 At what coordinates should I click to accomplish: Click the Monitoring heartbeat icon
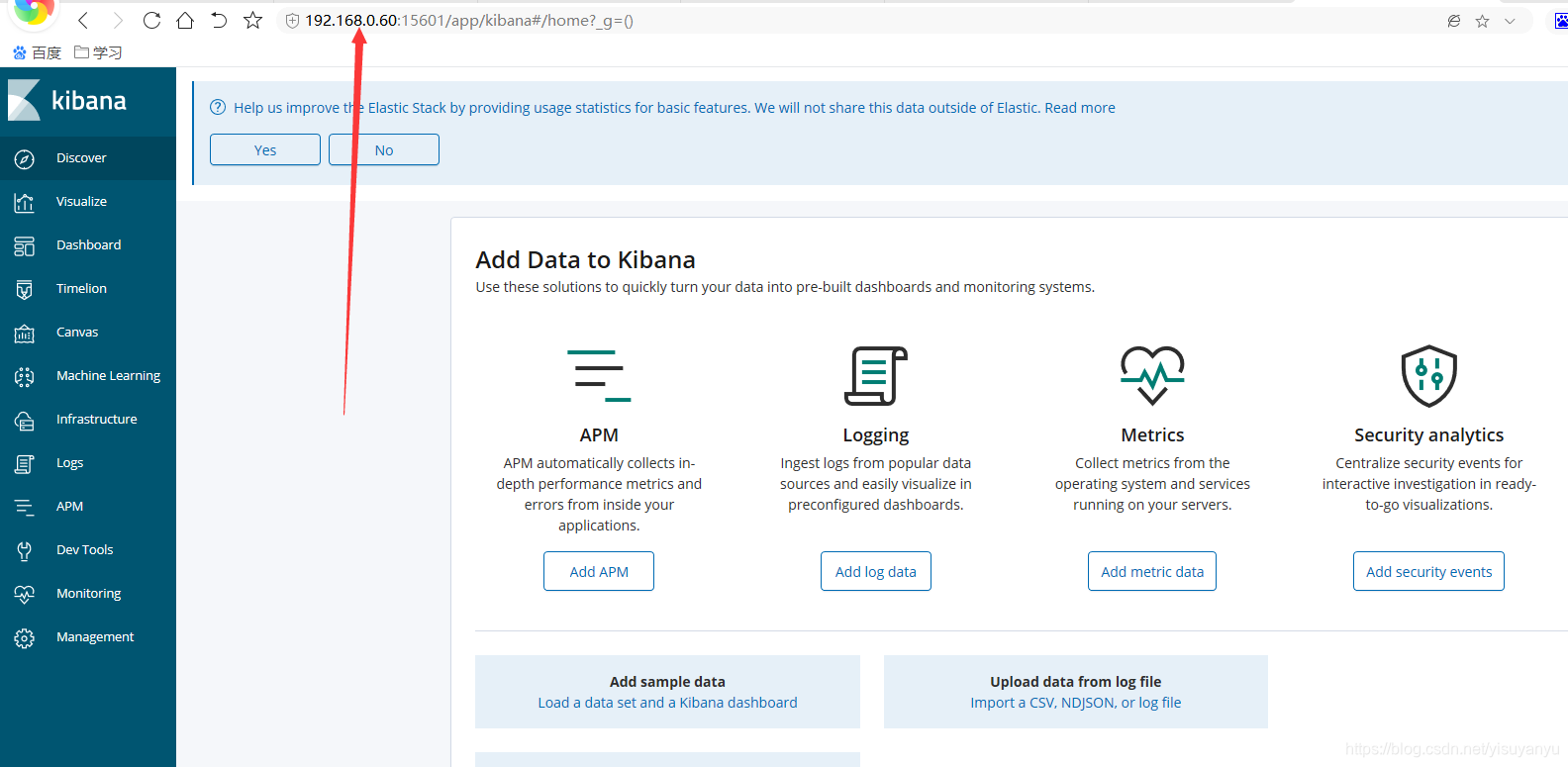[25, 595]
